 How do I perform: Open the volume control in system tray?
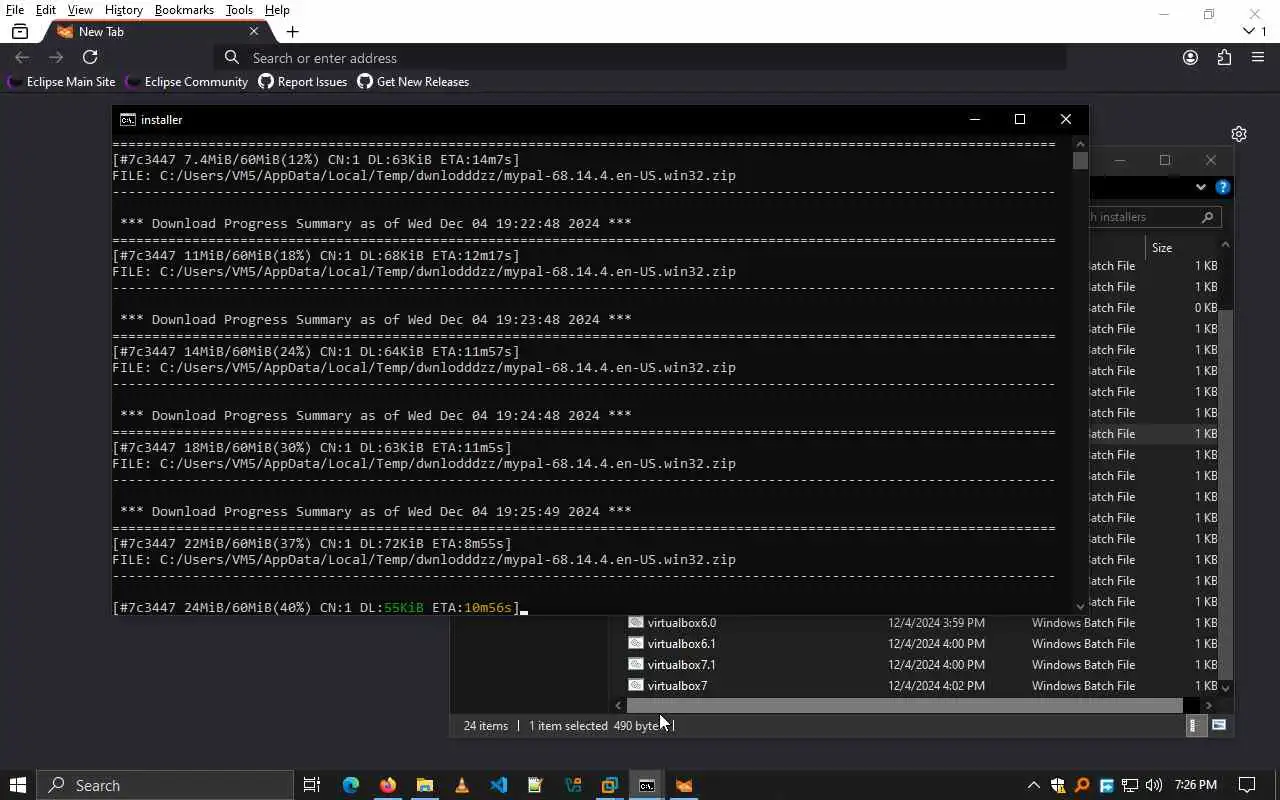click(x=1154, y=785)
